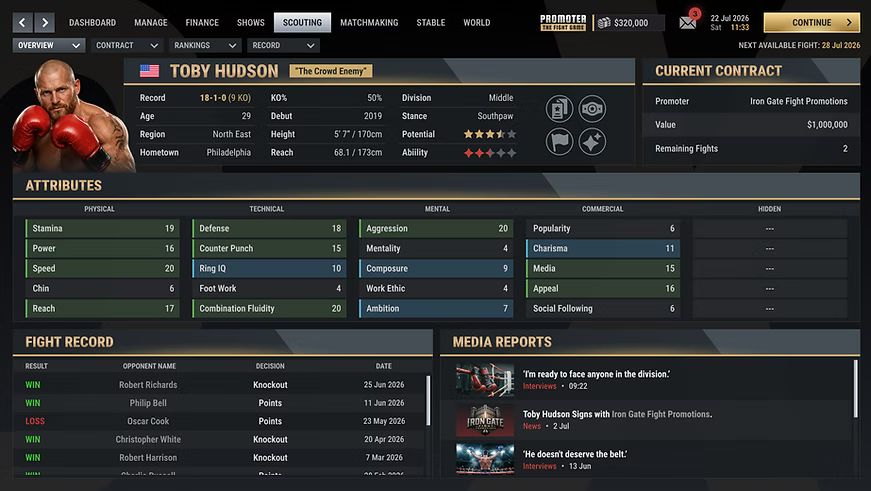Click the cash stack money icon
The height and width of the screenshot is (491, 871).
604,23
